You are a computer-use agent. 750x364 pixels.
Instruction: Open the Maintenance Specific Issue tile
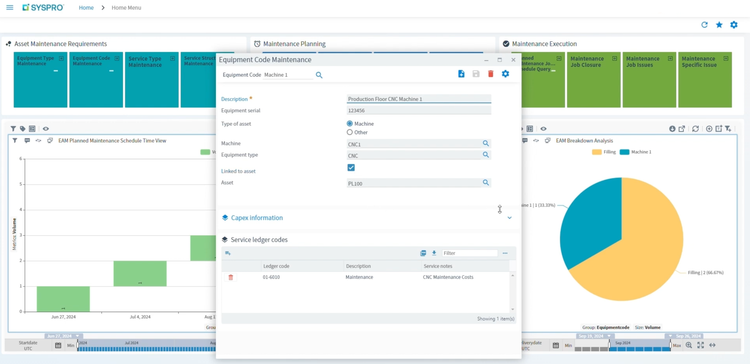click(x=705, y=80)
